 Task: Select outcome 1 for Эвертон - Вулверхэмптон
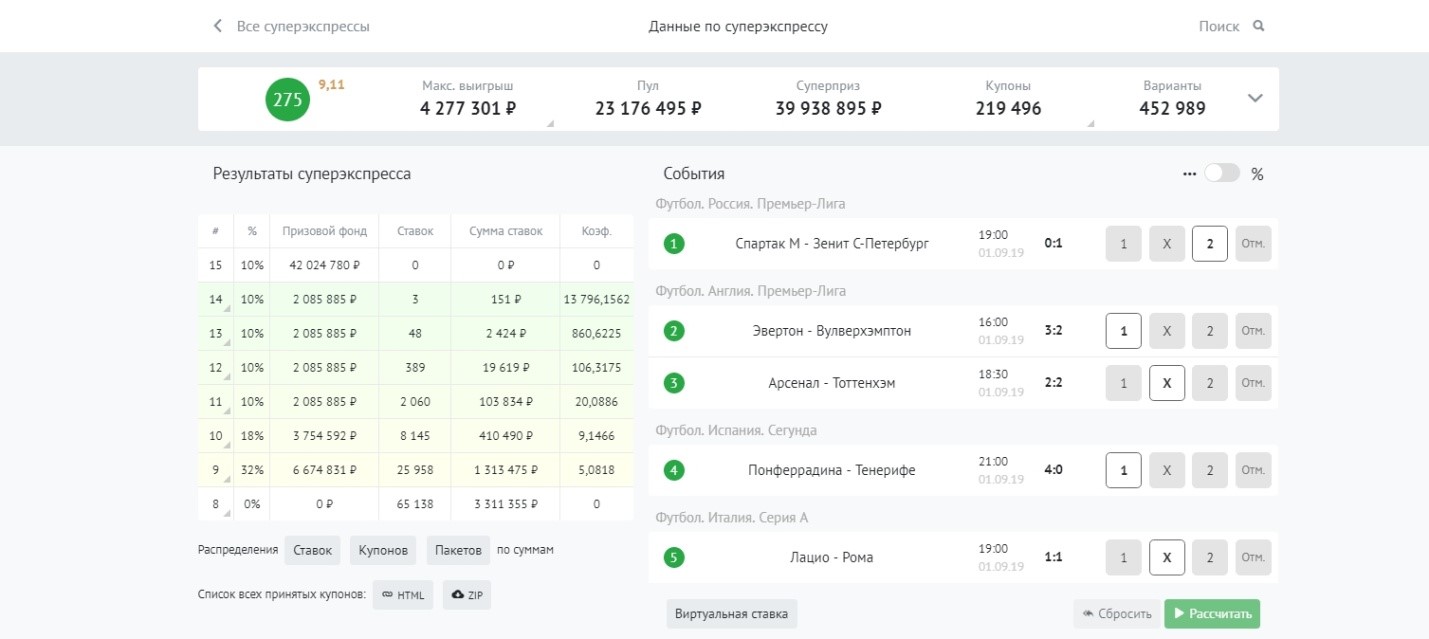pos(1123,330)
